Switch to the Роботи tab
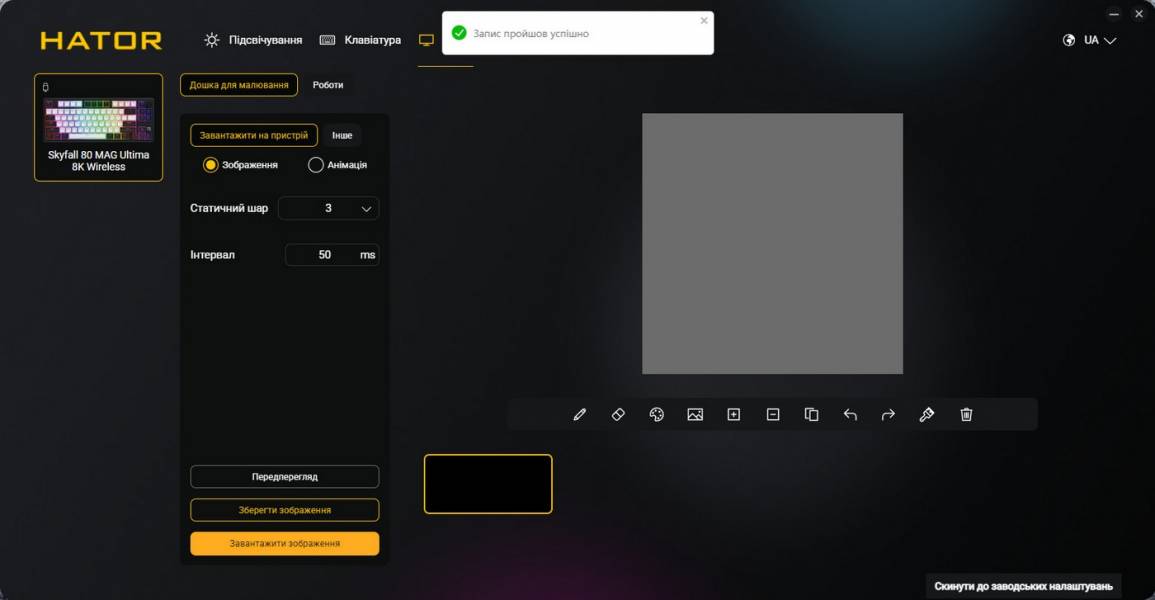 pyautogui.click(x=328, y=85)
